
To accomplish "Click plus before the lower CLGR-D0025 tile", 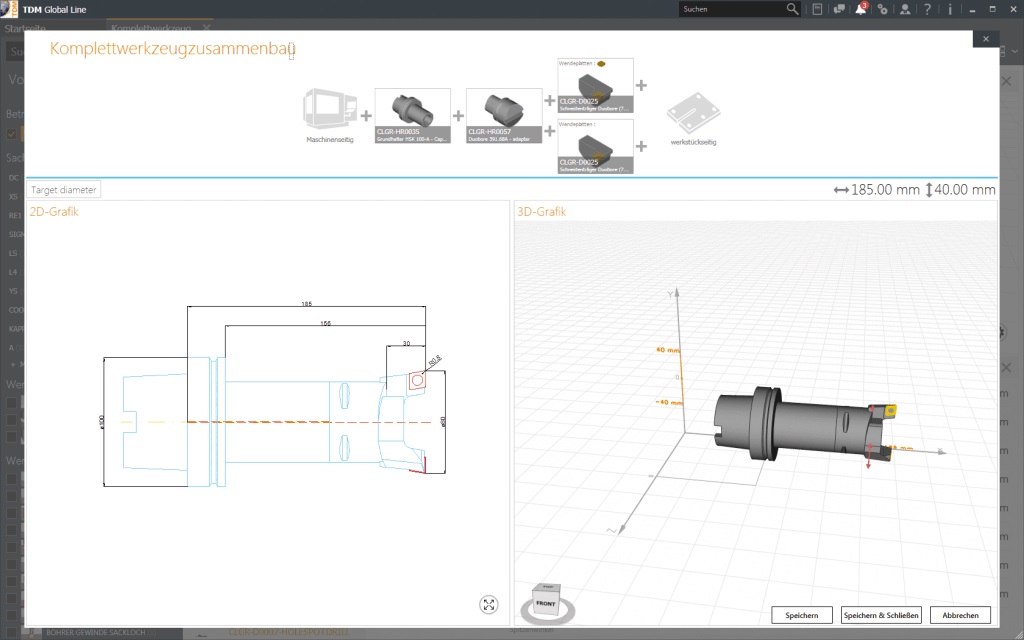I will tap(550, 131).
